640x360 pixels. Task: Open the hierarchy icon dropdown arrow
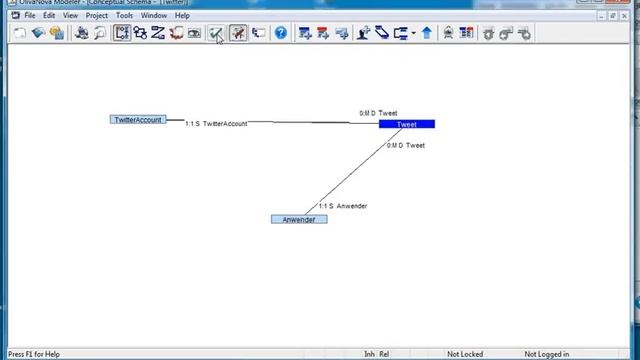(413, 33)
